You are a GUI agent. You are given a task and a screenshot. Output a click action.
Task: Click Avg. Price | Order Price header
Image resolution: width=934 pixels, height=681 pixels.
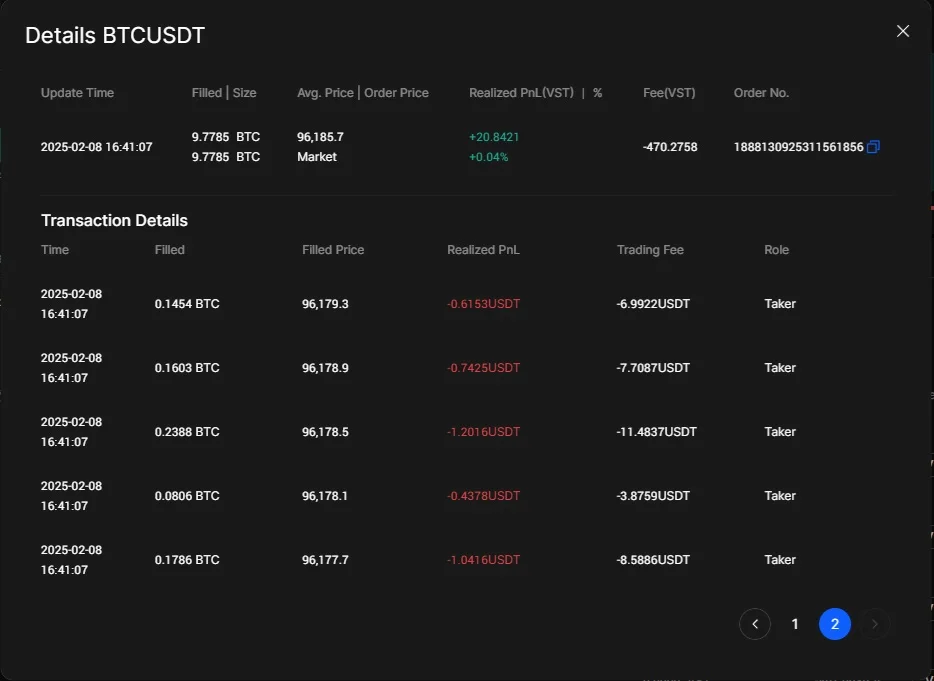[363, 93]
